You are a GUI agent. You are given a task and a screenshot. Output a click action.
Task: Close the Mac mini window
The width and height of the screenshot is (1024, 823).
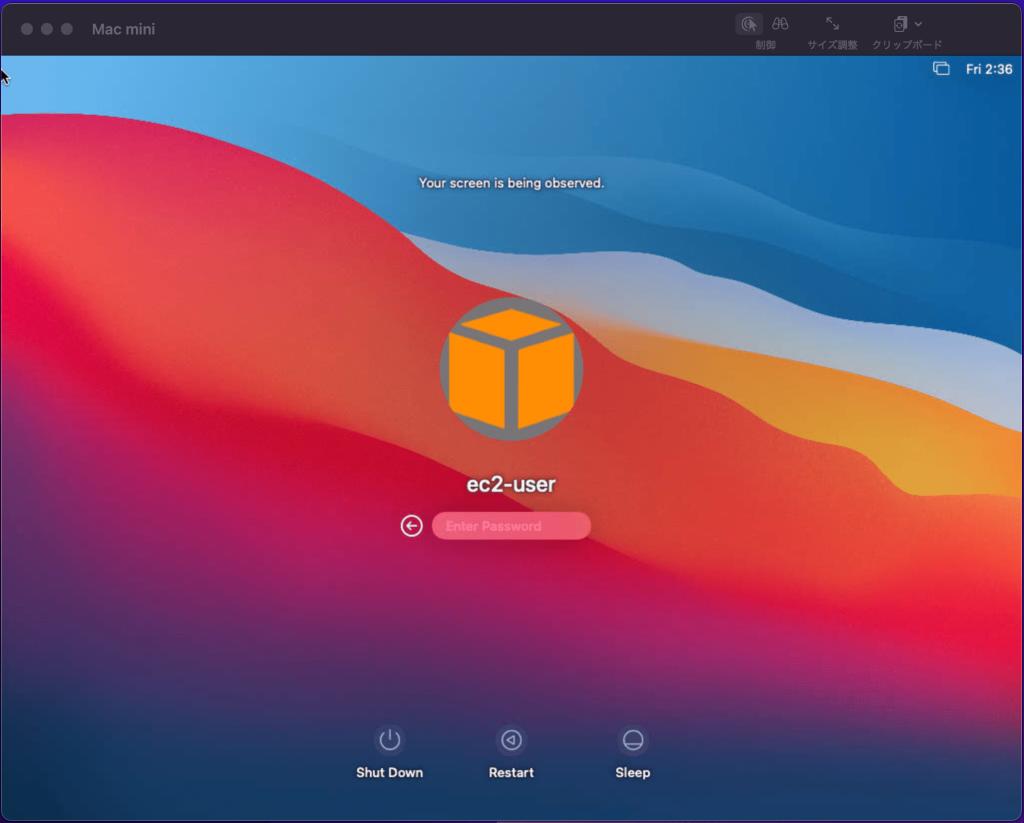[27, 29]
